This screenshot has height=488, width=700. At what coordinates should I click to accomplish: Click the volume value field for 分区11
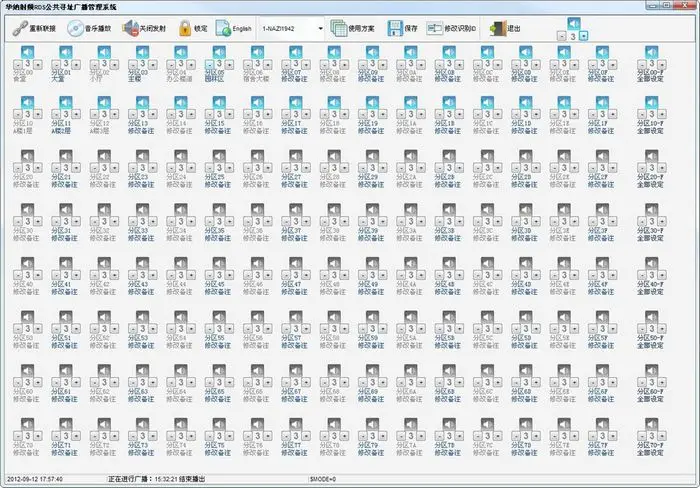(65, 115)
